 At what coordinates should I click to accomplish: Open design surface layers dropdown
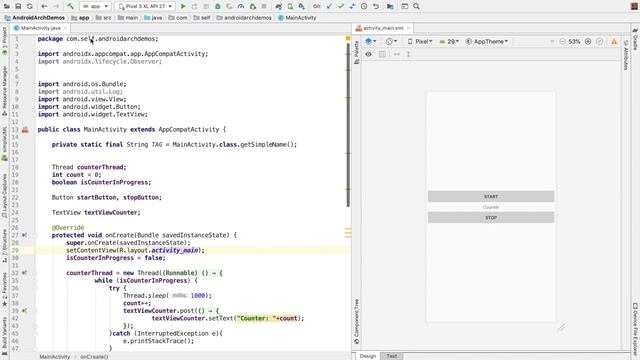point(371,42)
